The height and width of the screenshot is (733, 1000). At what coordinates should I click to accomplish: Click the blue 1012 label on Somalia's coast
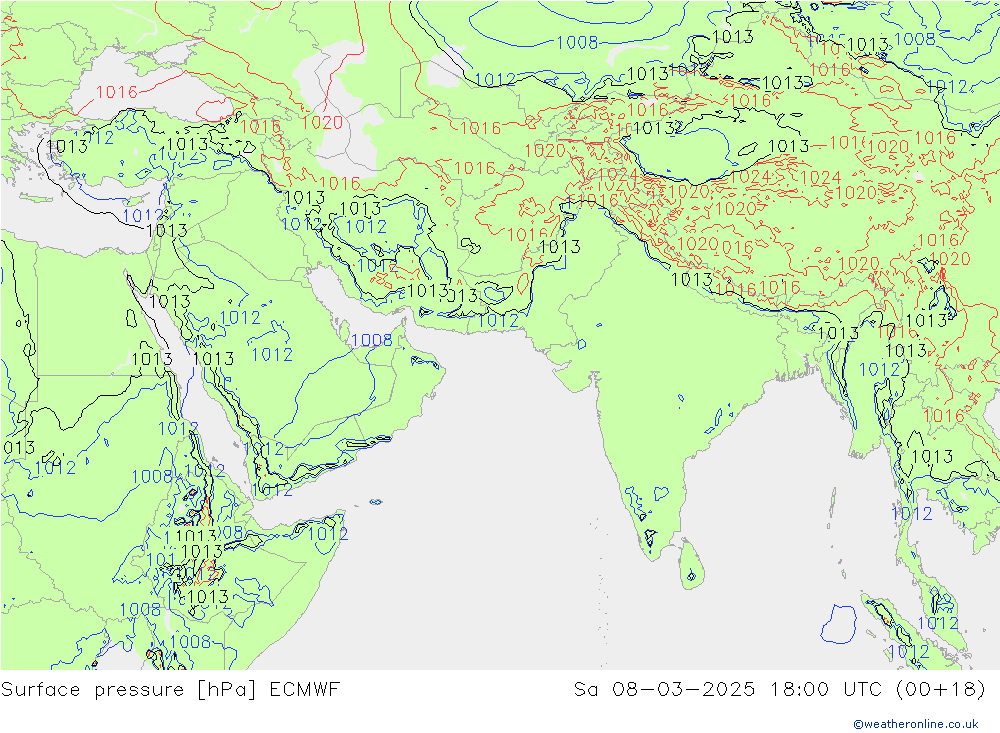click(328, 533)
